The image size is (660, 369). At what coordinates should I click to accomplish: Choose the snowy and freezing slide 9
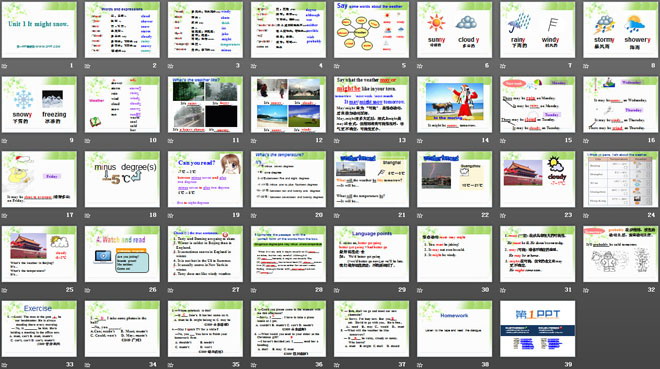coord(39,104)
